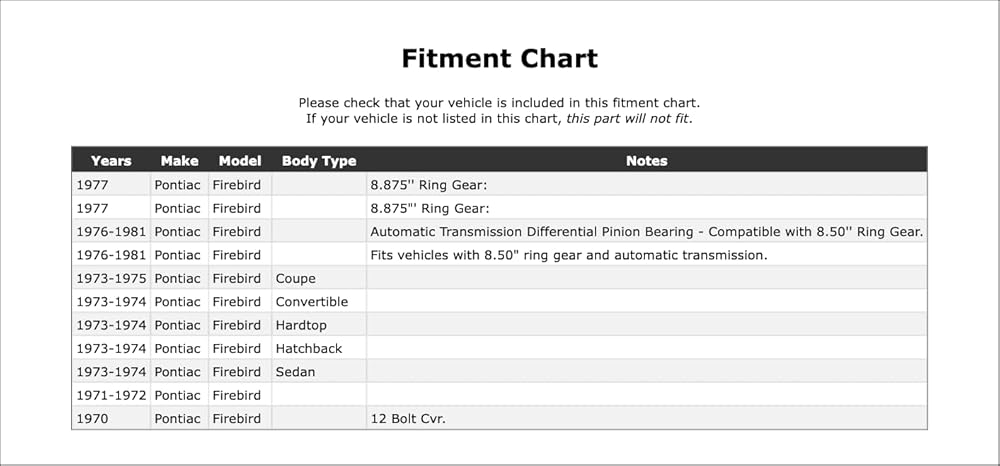The image size is (1000, 466).
Task: Click the Body Type column header
Action: 319,161
